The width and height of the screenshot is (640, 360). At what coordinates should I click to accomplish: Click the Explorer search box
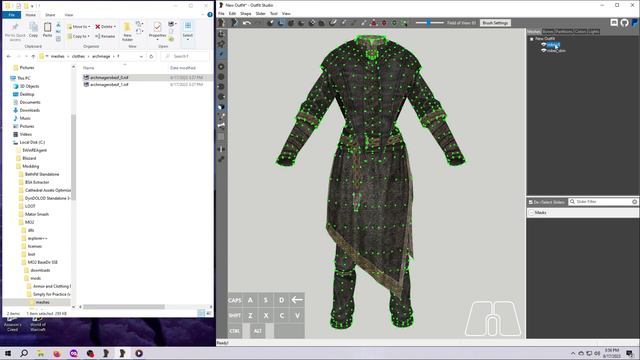[184, 56]
